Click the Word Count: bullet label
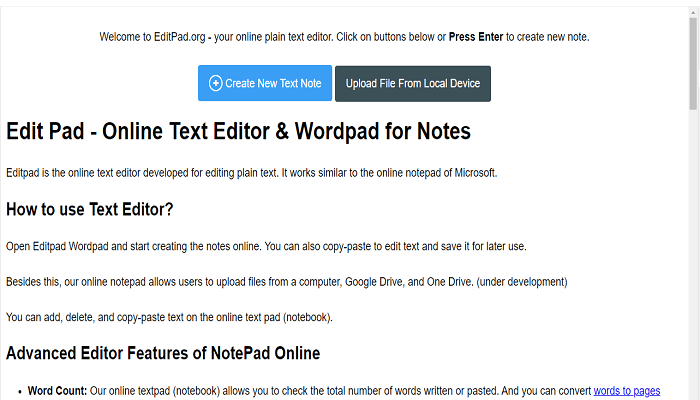 (57, 391)
